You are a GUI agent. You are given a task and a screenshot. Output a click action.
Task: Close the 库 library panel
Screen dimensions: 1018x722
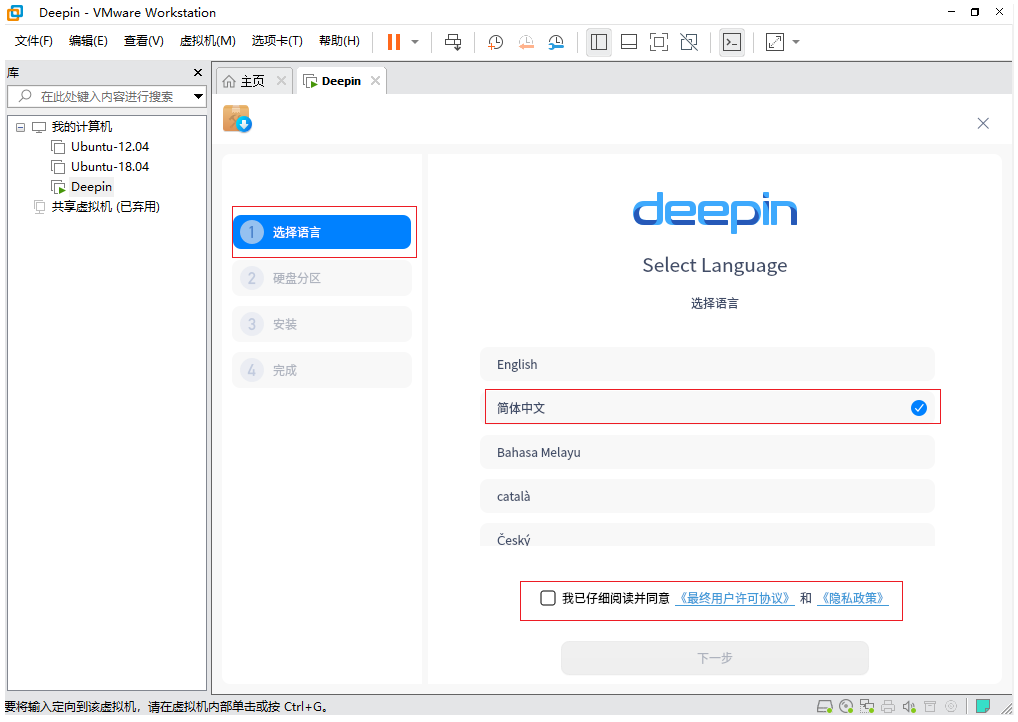point(198,73)
